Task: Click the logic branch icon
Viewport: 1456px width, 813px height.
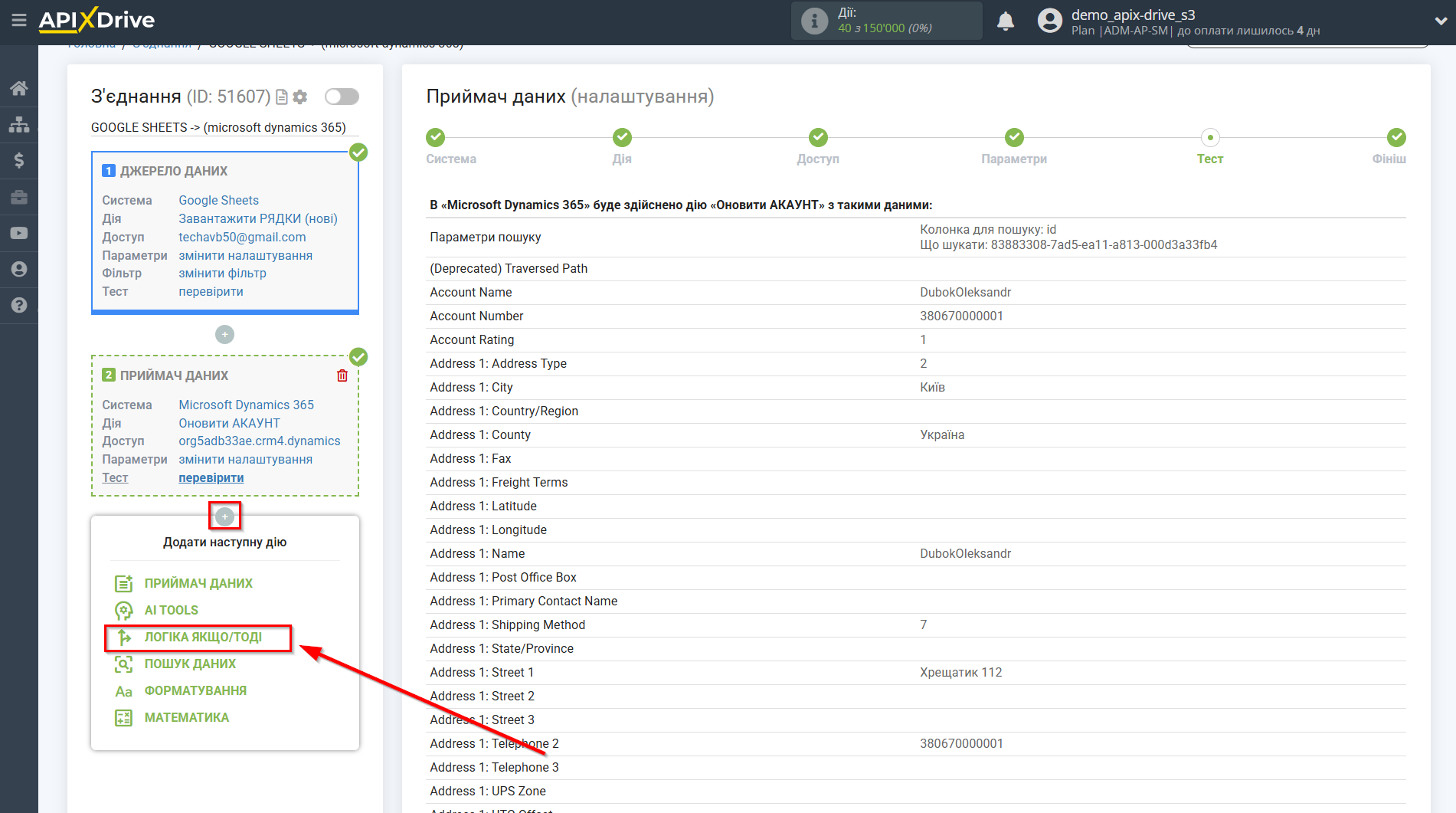Action: click(123, 638)
